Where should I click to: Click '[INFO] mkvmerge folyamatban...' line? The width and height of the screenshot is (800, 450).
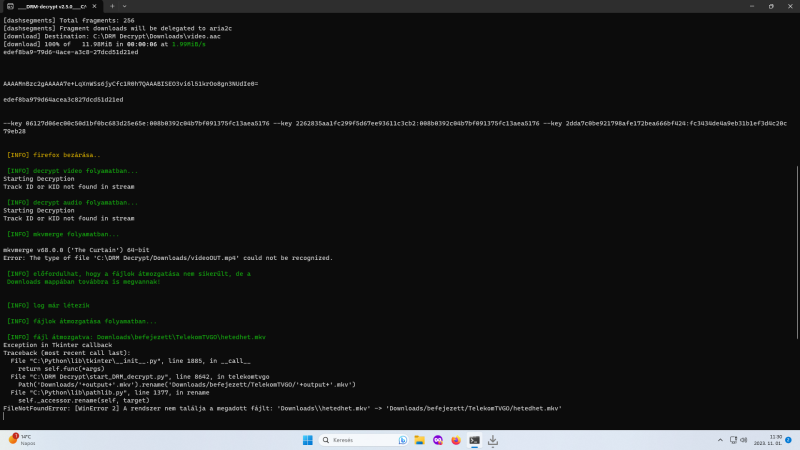pos(63,234)
